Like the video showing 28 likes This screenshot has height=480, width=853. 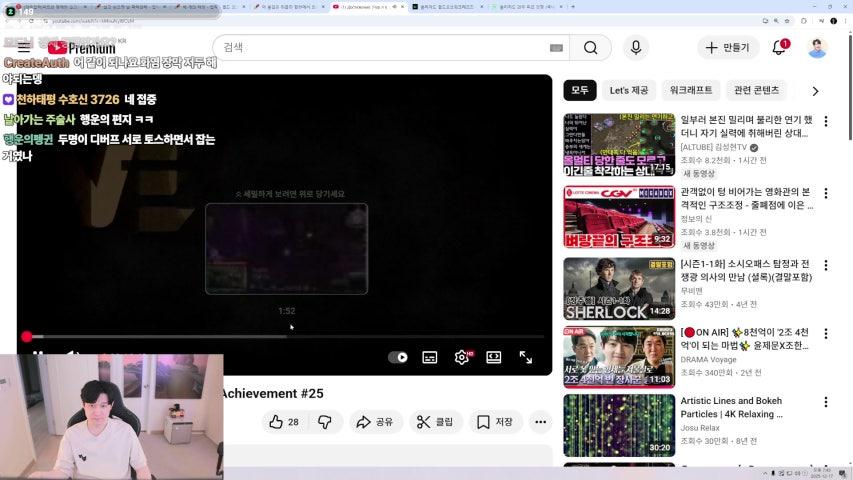pyautogui.click(x=284, y=422)
